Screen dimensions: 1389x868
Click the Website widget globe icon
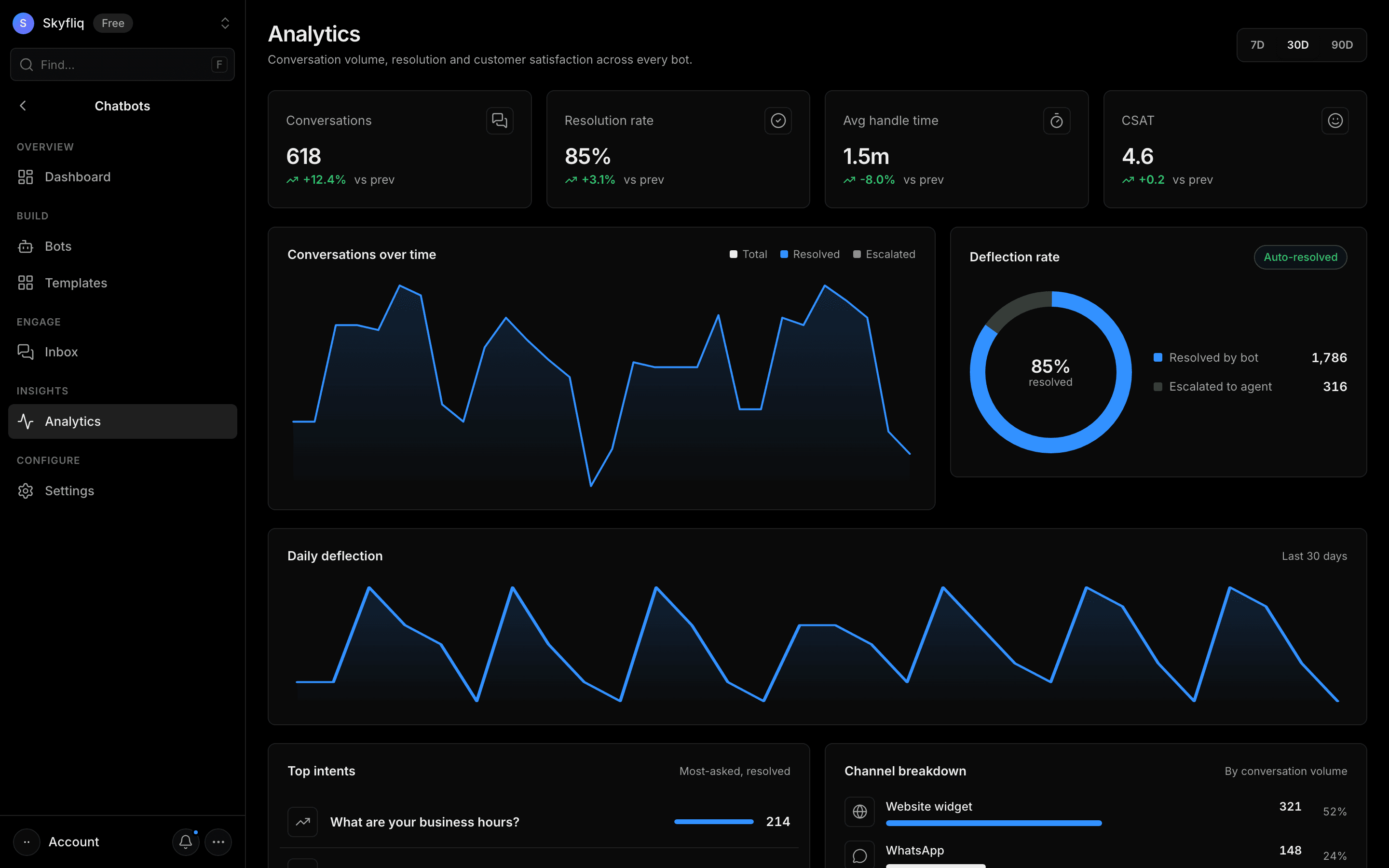(859, 811)
